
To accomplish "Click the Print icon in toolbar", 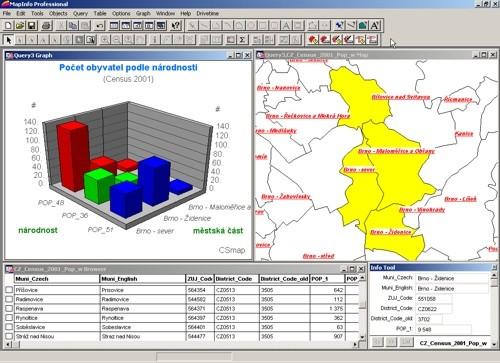I will tap(46, 26).
